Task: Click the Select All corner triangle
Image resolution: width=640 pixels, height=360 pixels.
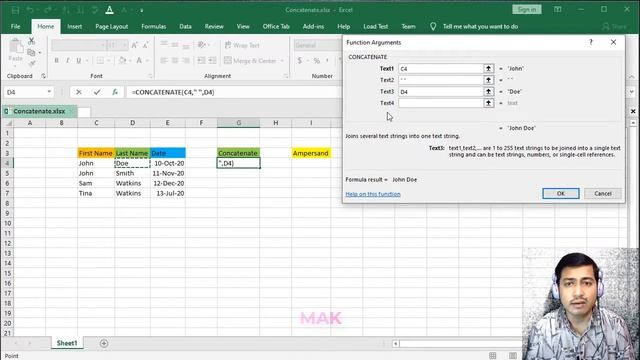Action: 8,123
